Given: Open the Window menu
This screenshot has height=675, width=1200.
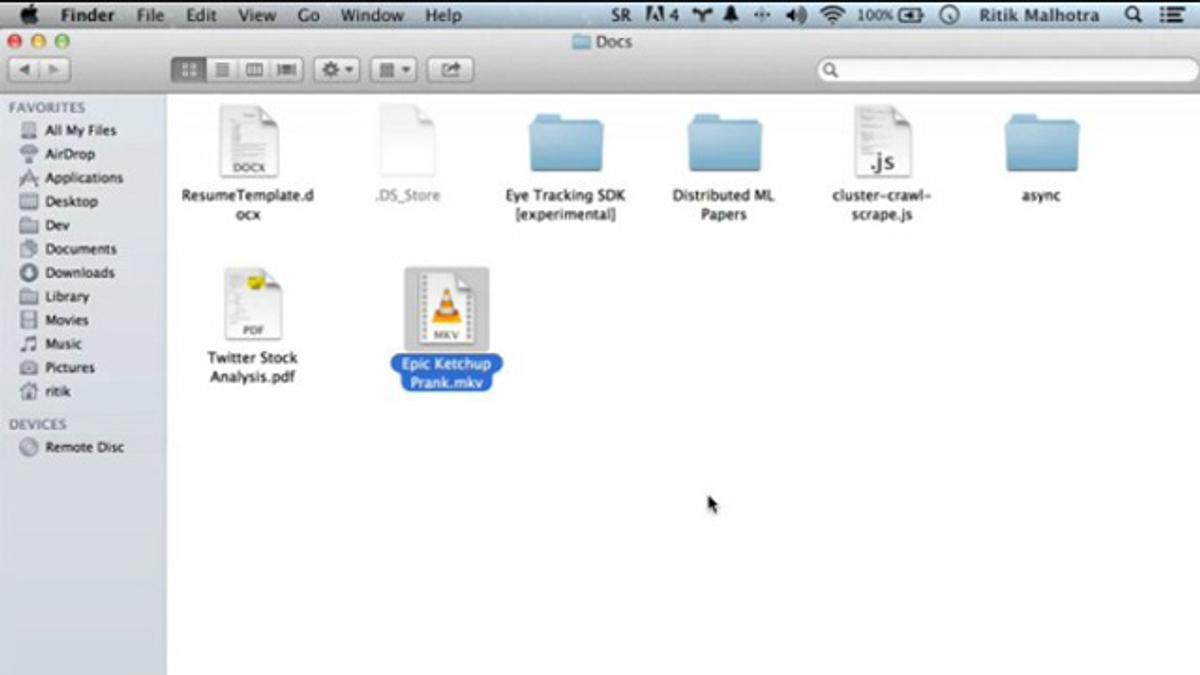Looking at the screenshot, I should (372, 15).
